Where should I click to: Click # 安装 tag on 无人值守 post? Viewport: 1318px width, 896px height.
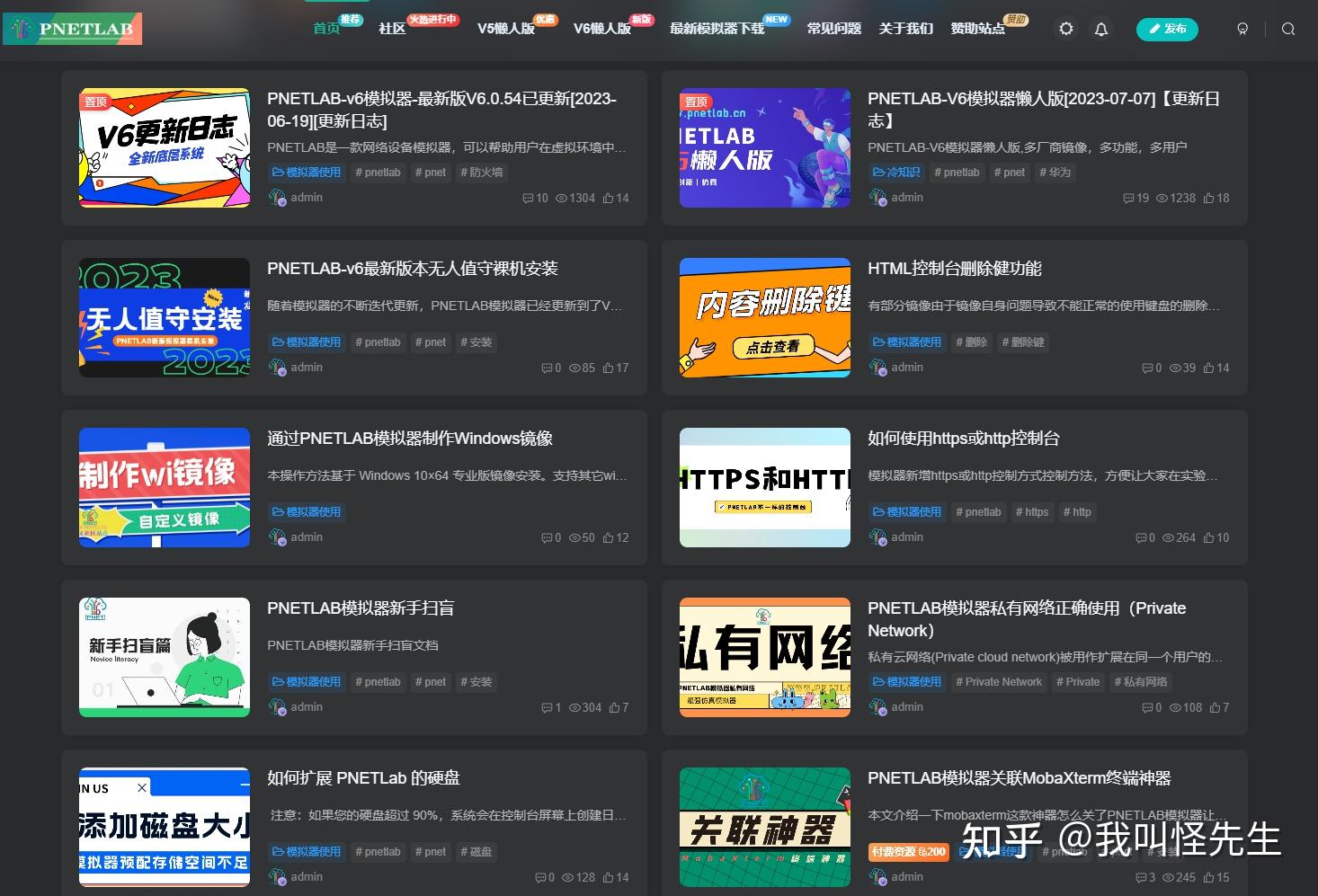[476, 342]
